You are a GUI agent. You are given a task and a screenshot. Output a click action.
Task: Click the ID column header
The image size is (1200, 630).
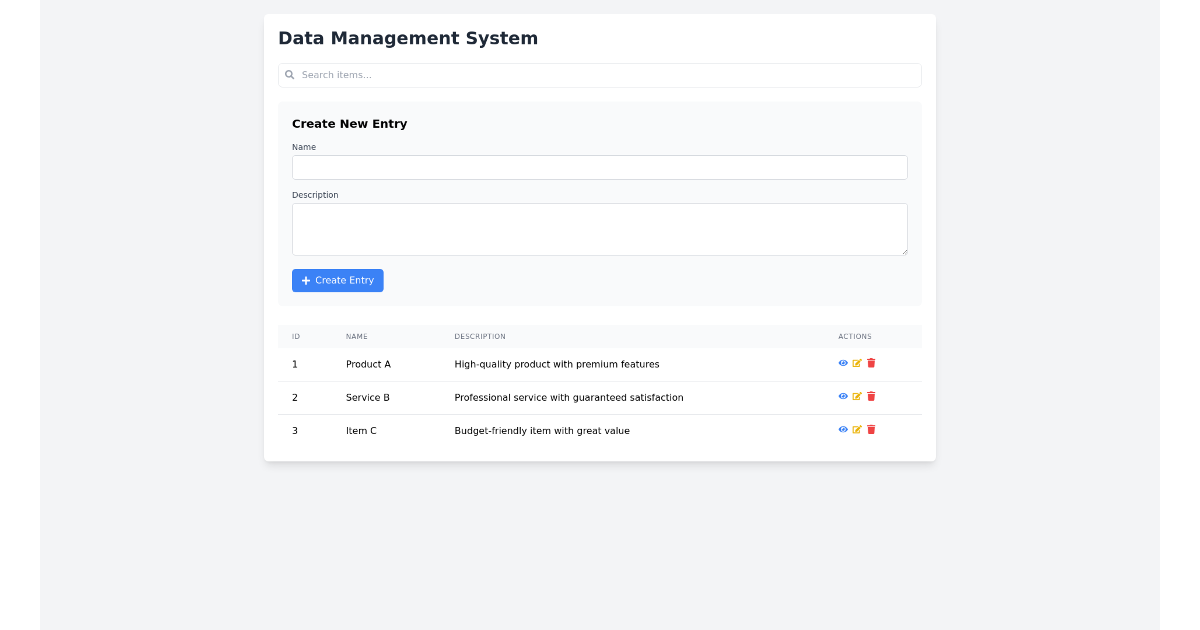click(296, 337)
